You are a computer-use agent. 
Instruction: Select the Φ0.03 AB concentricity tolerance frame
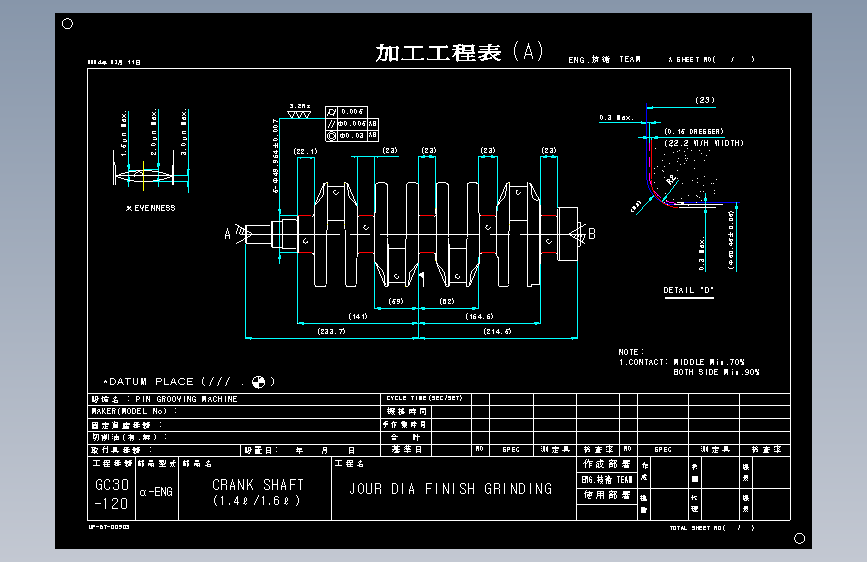(352, 136)
